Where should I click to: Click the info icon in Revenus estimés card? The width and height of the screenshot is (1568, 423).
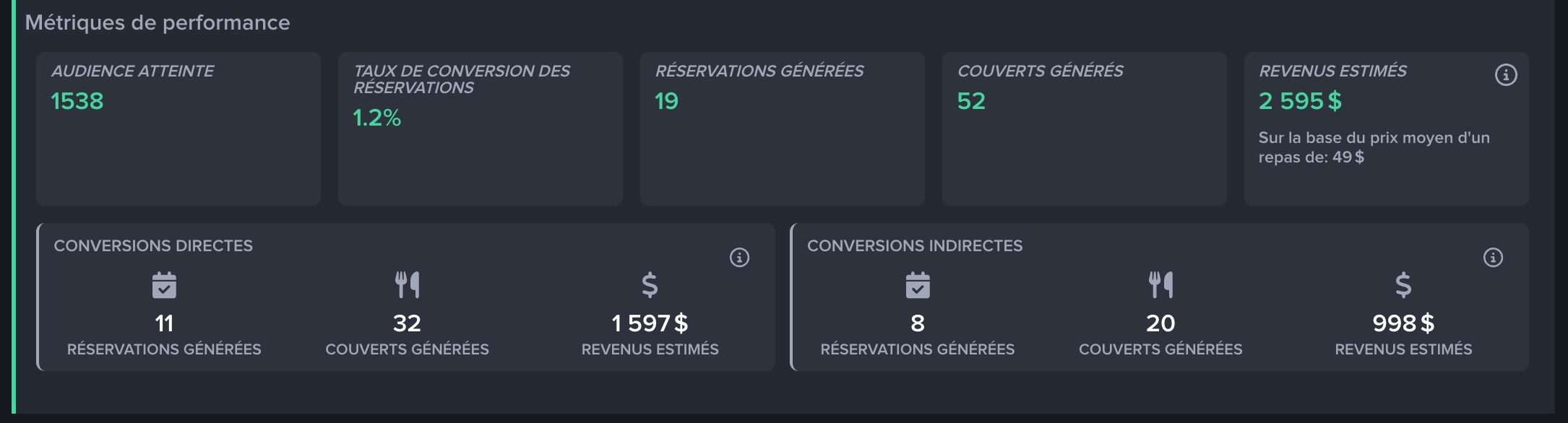(x=1506, y=75)
